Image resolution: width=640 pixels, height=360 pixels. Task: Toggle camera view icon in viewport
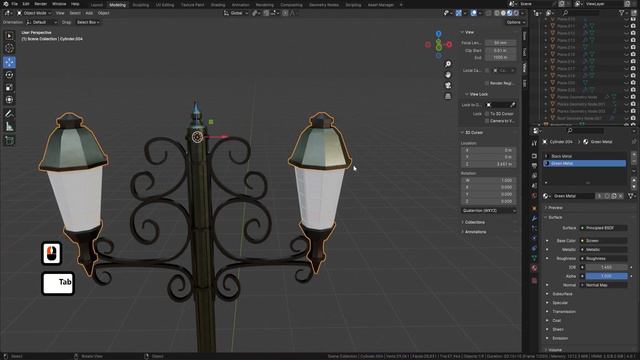[x=448, y=85]
